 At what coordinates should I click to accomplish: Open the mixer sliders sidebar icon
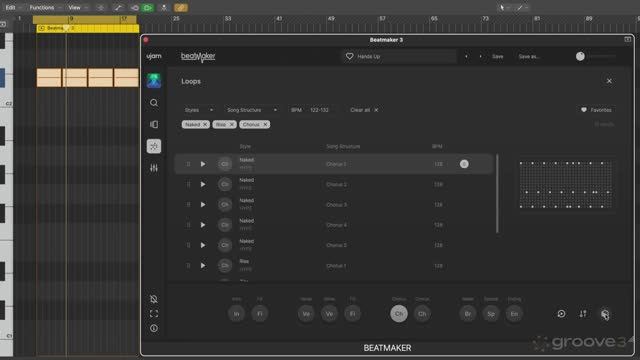point(154,168)
